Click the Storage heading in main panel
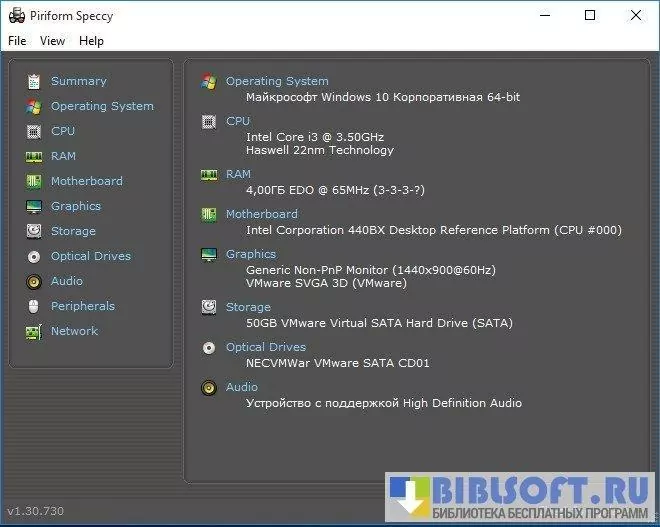Viewport: 660px width, 527px height. (248, 307)
